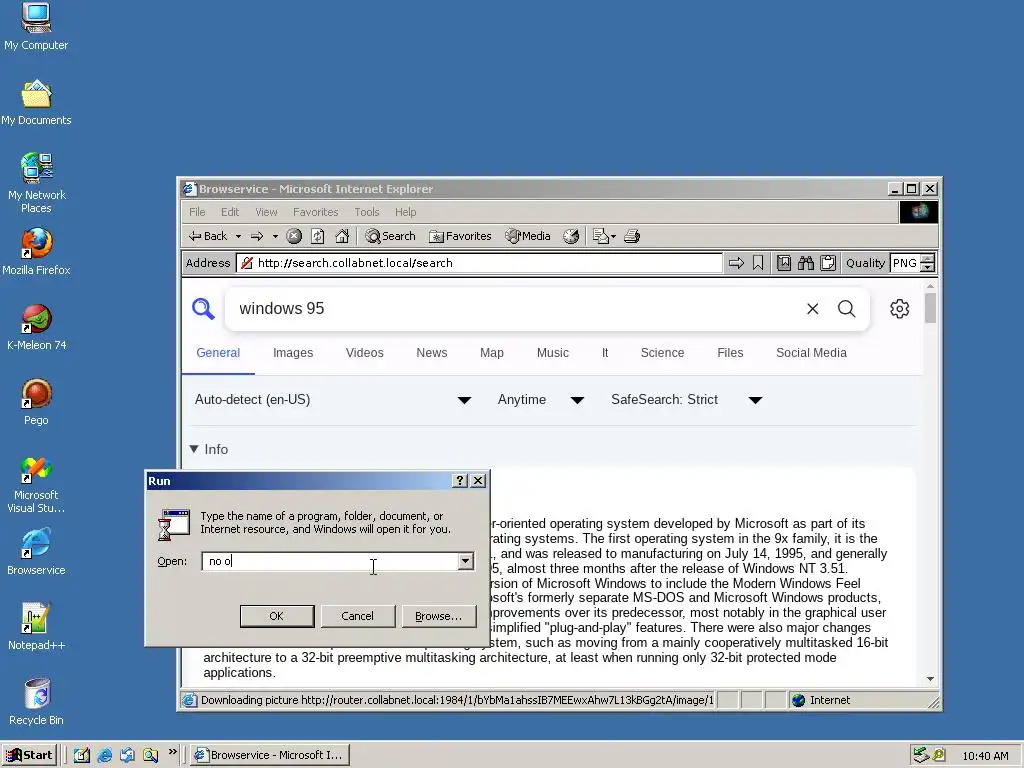Screen dimensions: 1024x768
Task: Click the Go arrow beside address bar
Action: [x=736, y=263]
